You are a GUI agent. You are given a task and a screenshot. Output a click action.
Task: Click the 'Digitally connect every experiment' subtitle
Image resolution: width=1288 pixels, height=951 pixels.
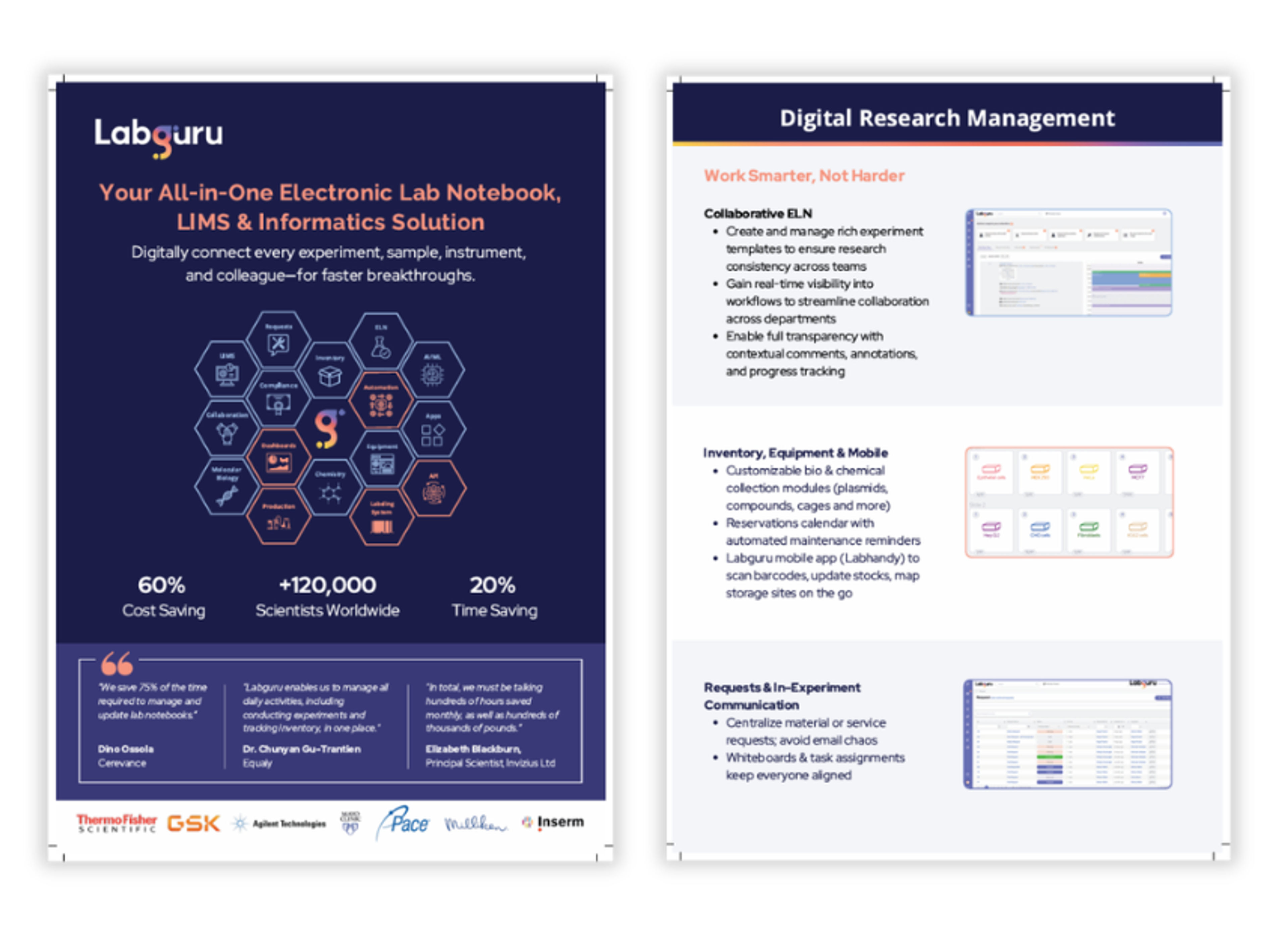click(329, 264)
